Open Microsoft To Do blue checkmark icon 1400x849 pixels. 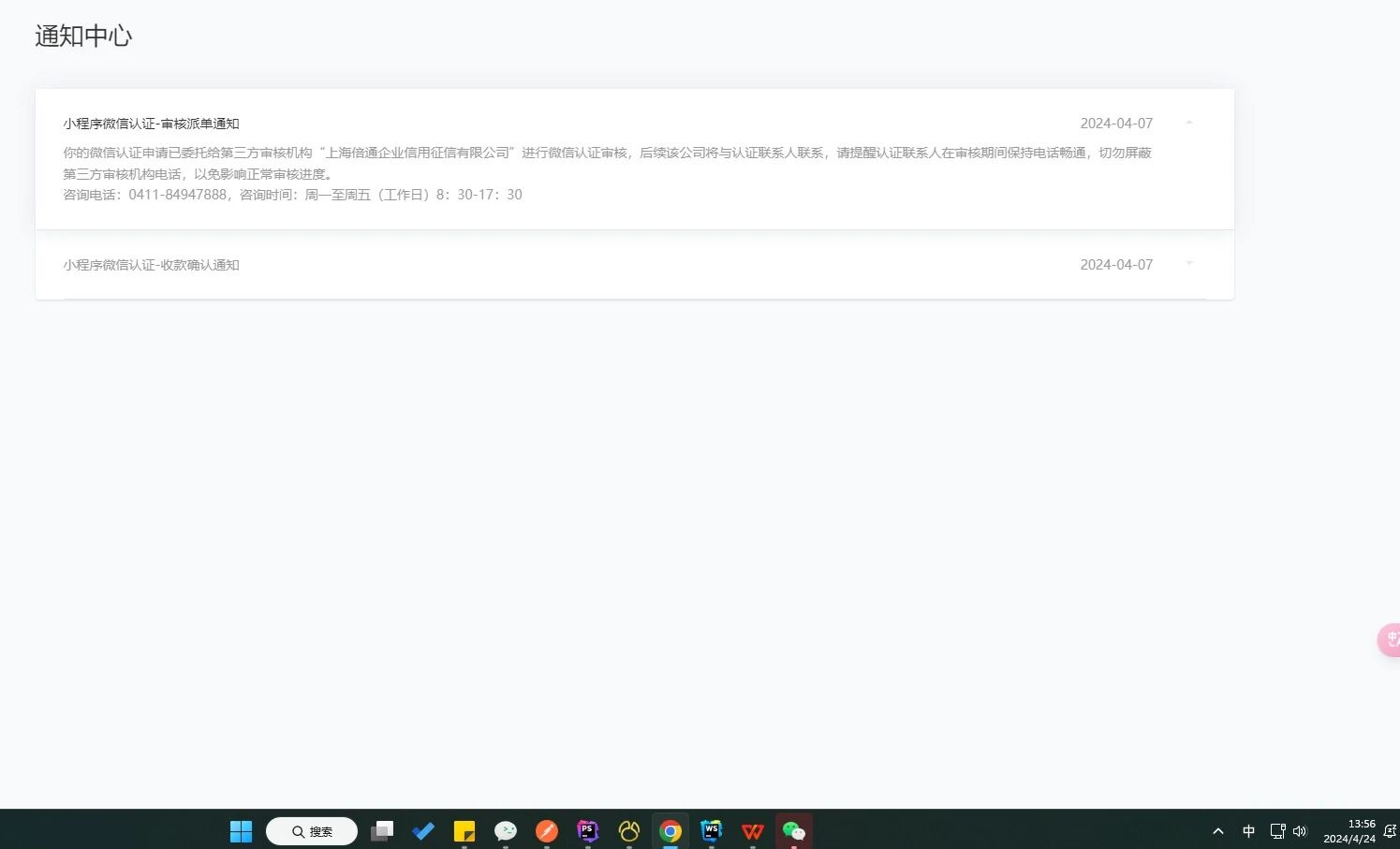[x=423, y=831]
